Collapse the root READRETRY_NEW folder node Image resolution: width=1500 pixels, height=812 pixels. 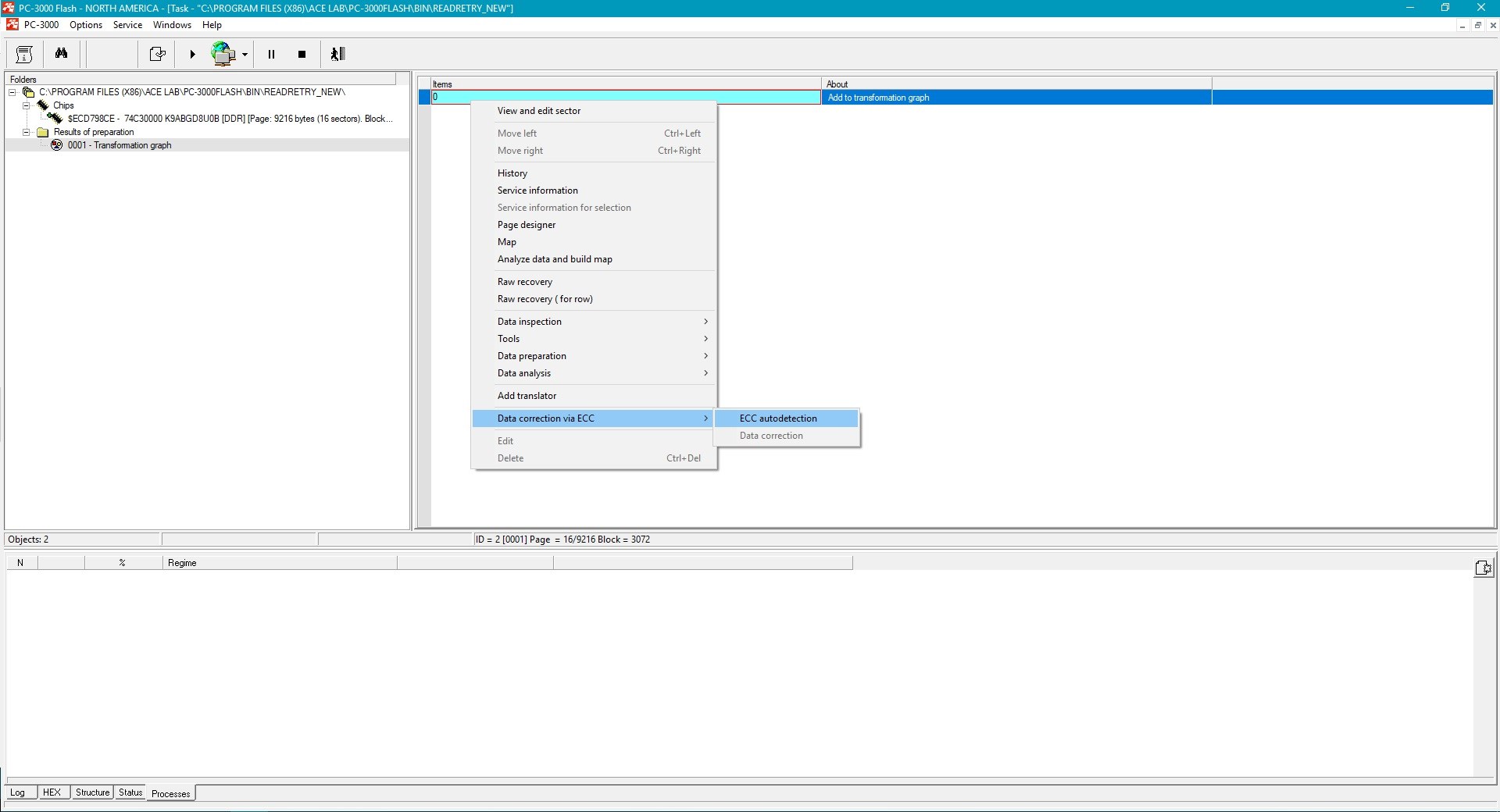click(12, 92)
